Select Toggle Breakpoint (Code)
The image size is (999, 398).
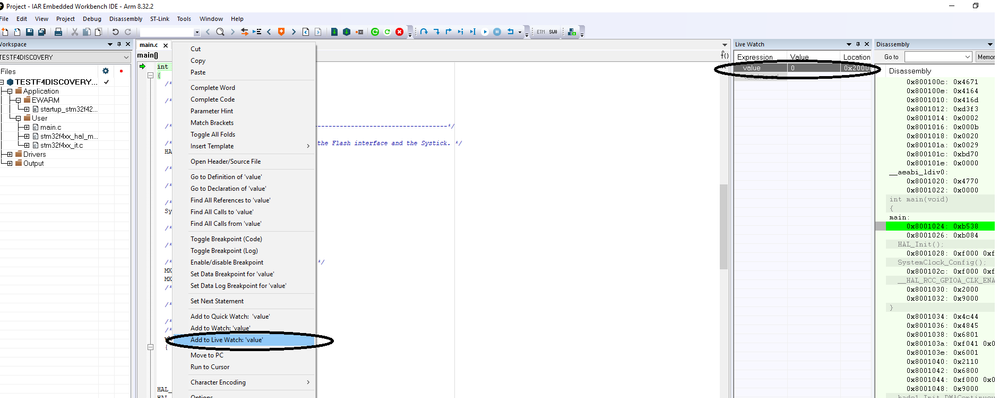pos(245,239)
